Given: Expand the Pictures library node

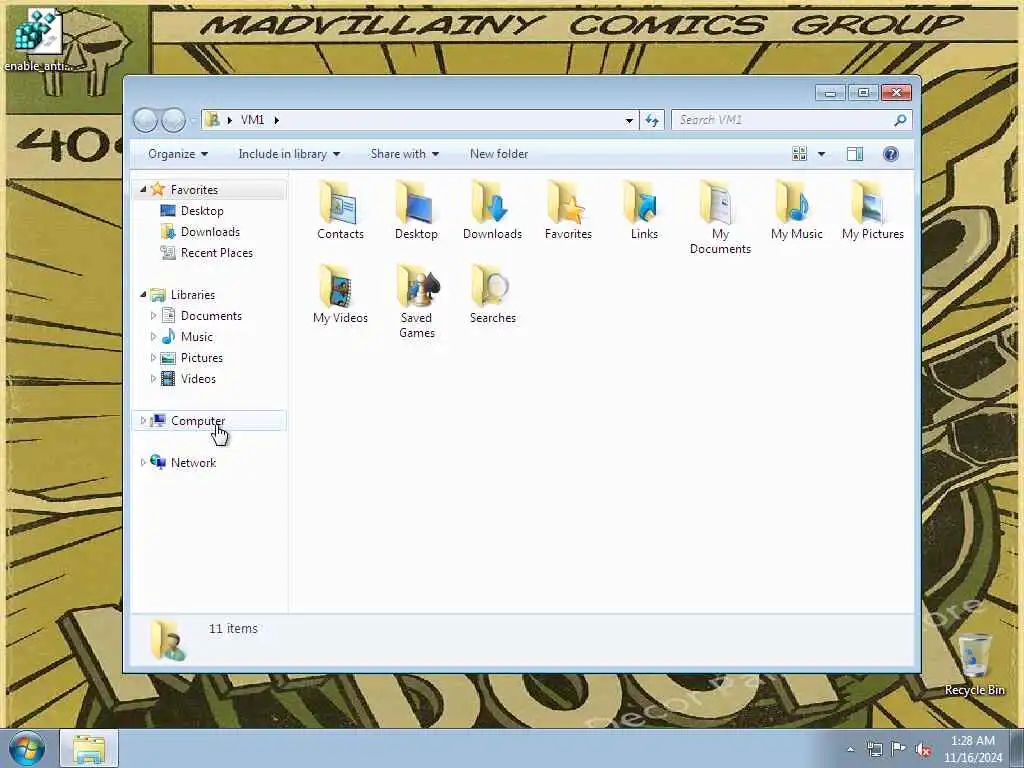Looking at the screenshot, I should pyautogui.click(x=153, y=358).
